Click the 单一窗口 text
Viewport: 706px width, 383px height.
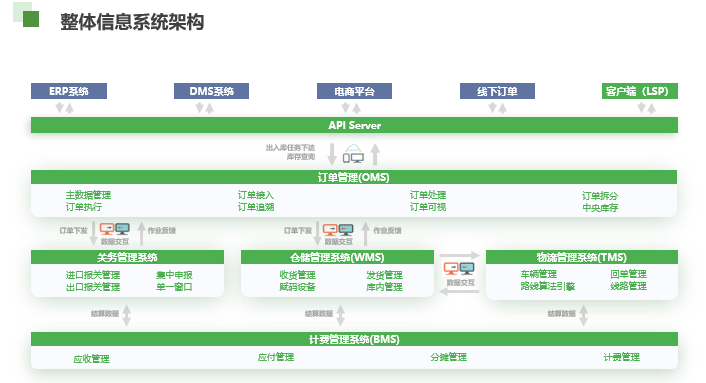click(x=174, y=287)
